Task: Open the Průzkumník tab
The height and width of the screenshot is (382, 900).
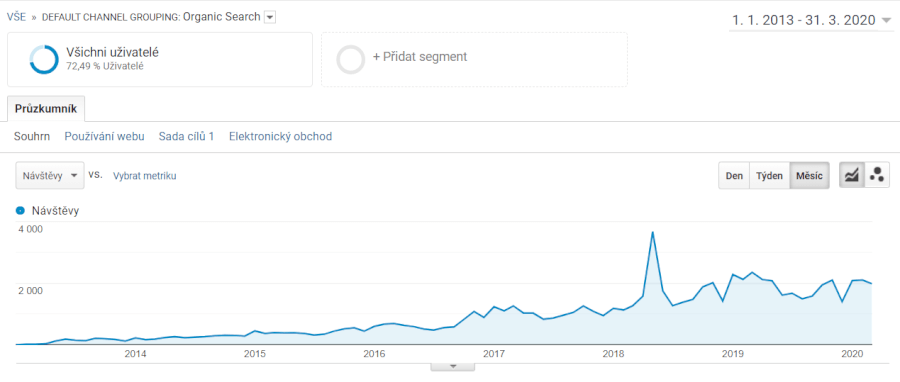Action: click(x=46, y=108)
